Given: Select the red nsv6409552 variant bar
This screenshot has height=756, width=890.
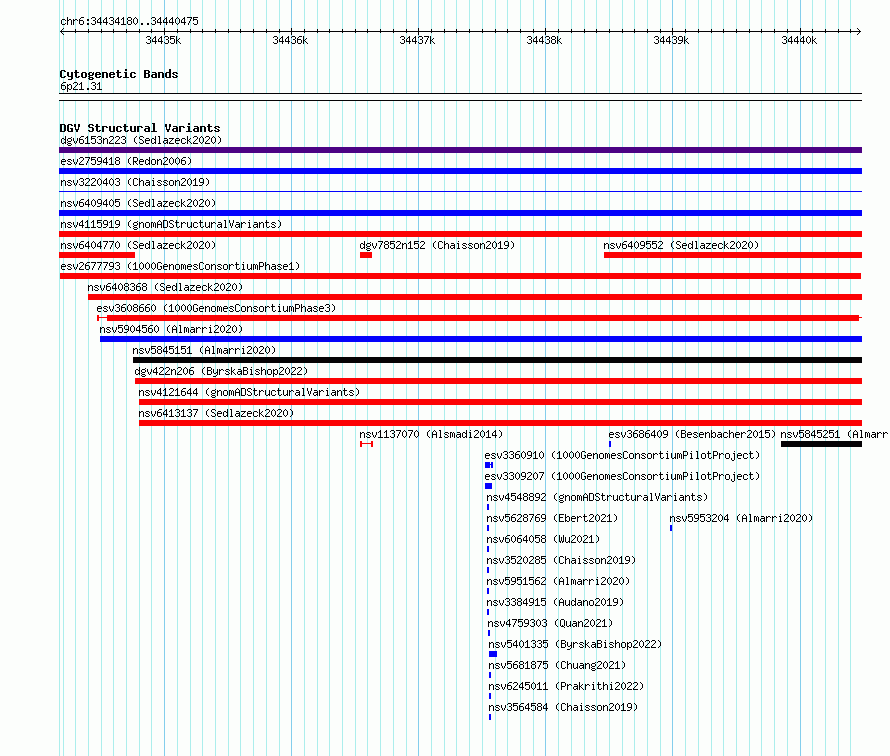Looking at the screenshot, I should (x=733, y=255).
